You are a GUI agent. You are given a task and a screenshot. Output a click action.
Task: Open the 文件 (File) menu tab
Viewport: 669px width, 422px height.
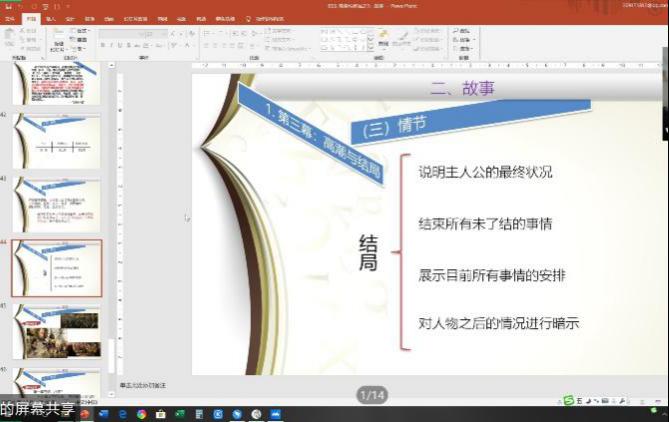10,18
